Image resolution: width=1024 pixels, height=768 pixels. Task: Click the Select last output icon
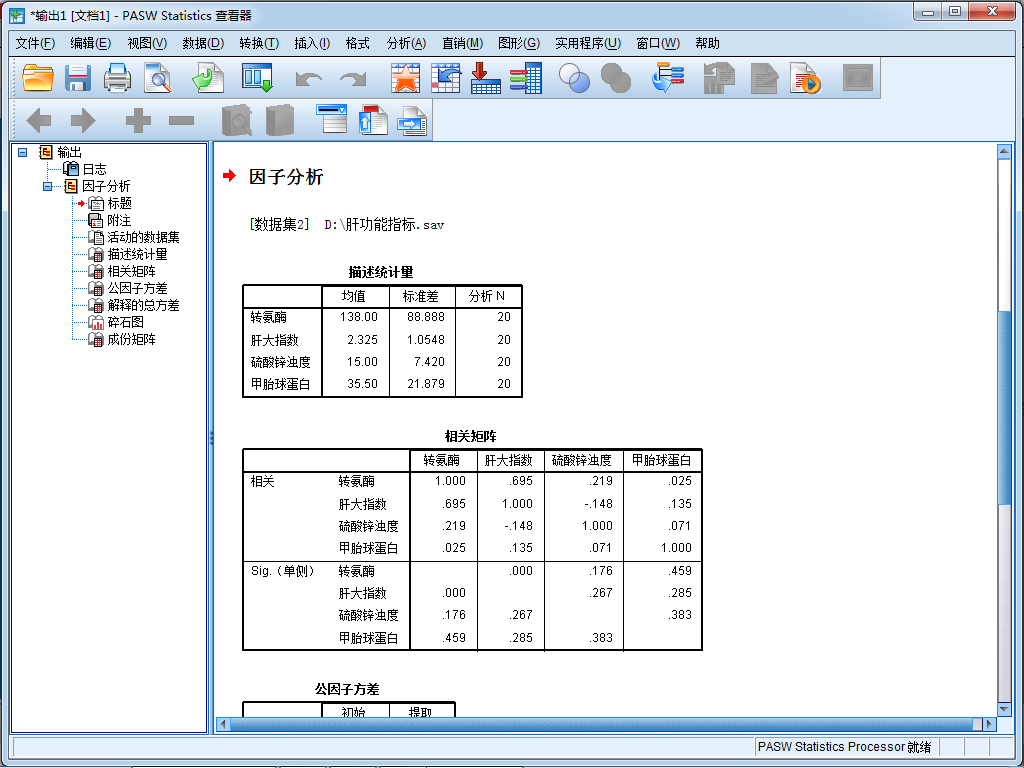point(668,78)
